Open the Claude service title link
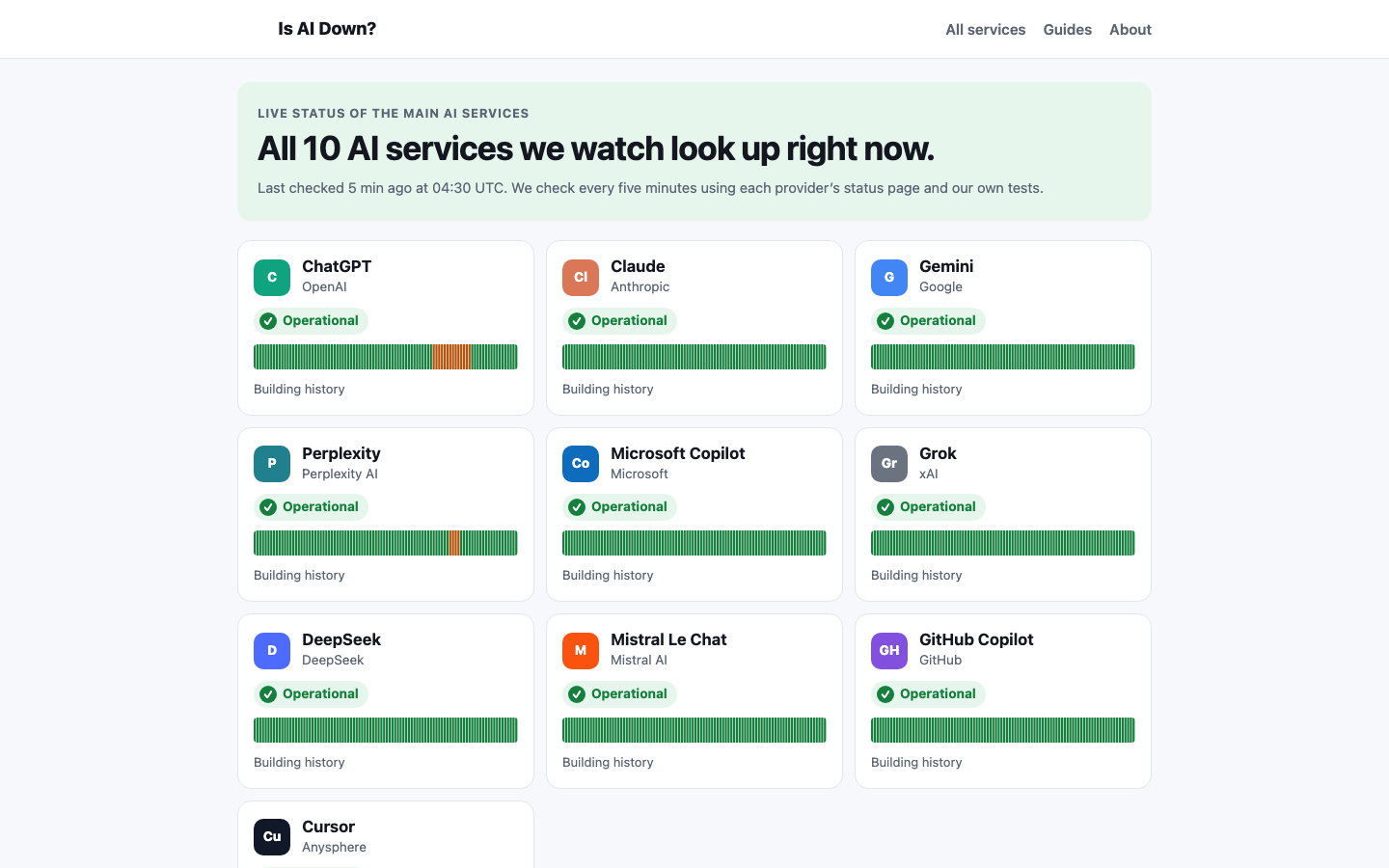 click(x=638, y=266)
